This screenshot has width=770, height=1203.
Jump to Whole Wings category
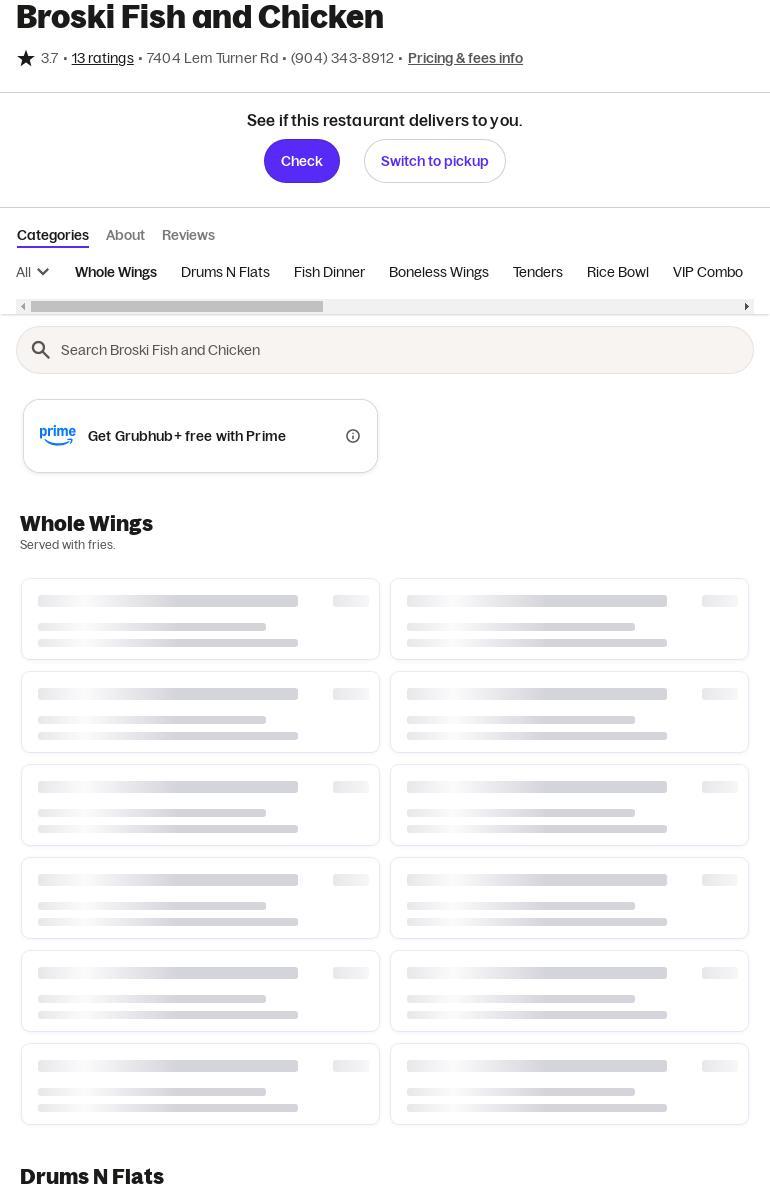116,272
